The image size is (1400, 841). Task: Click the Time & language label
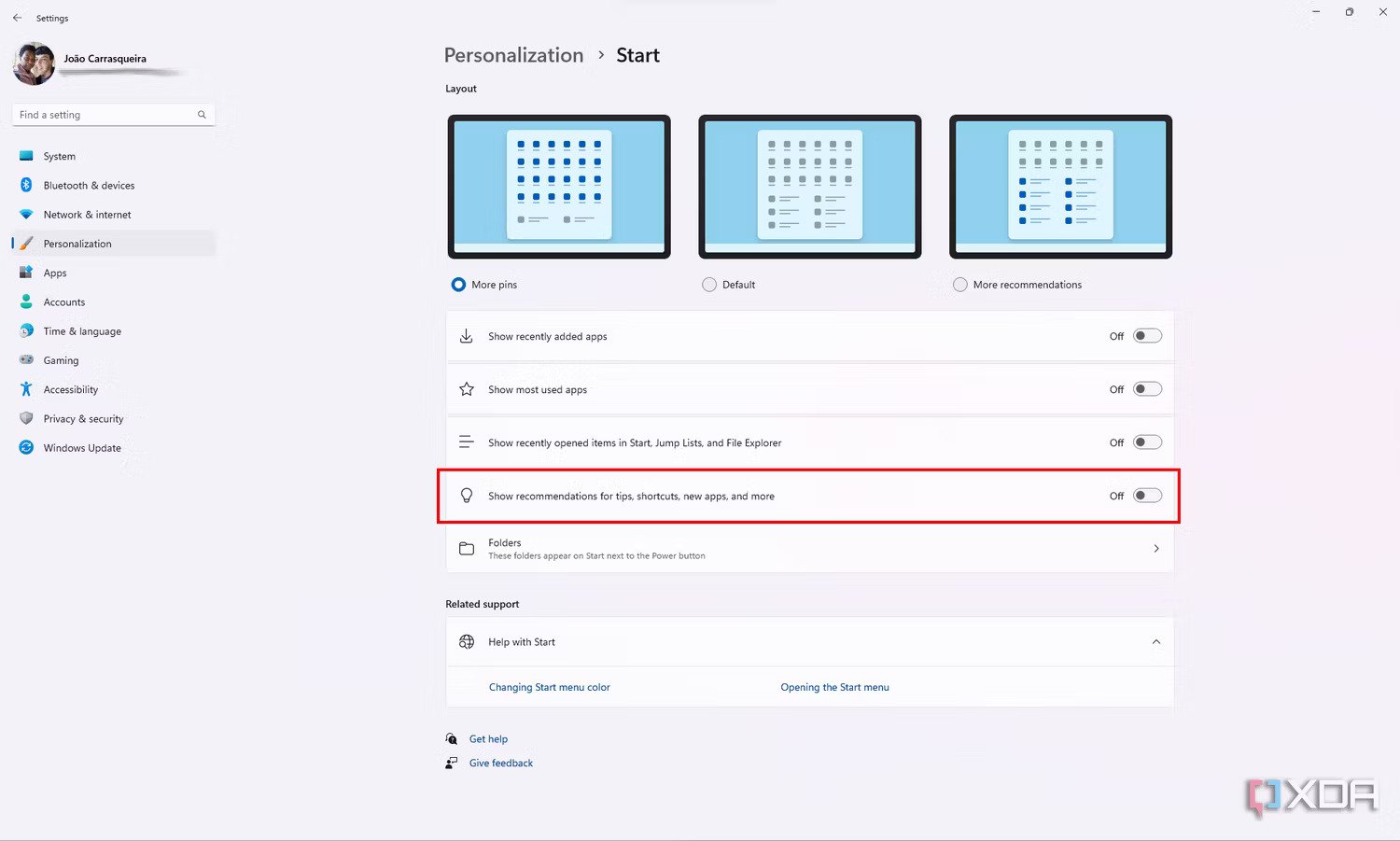point(82,330)
